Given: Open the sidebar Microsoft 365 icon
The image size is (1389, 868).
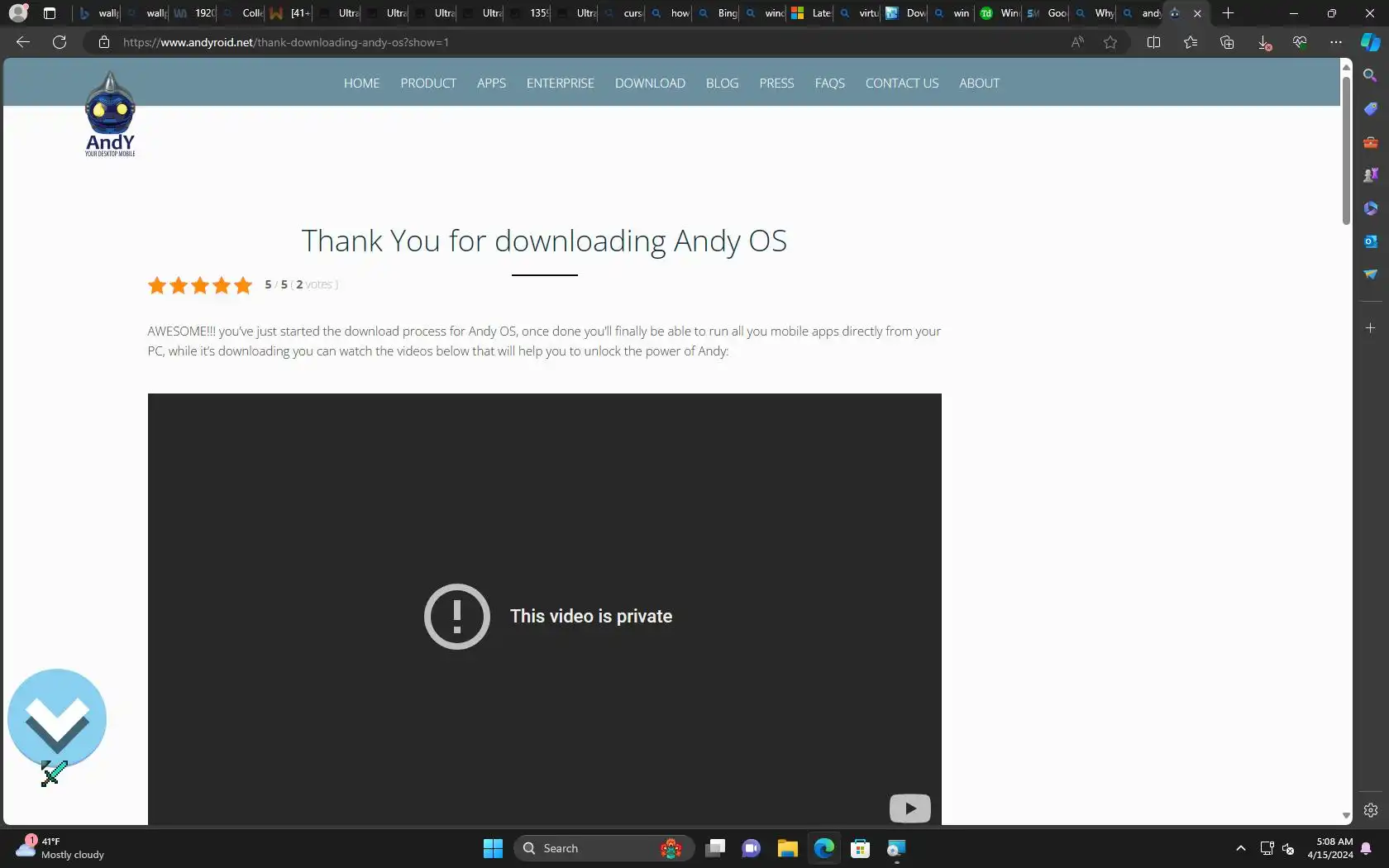Looking at the screenshot, I should click(1371, 208).
